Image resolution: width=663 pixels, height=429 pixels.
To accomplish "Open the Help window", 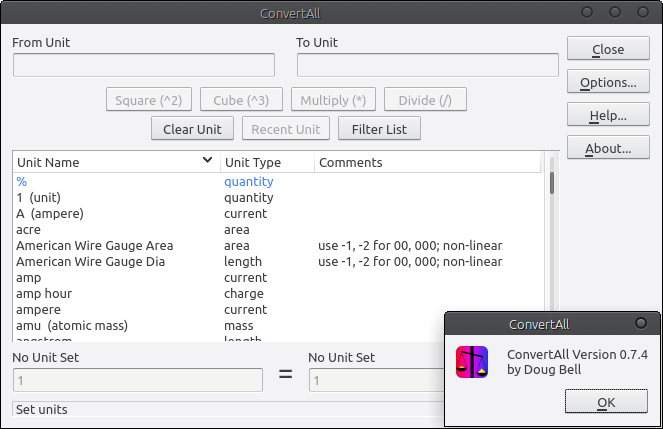I will (x=608, y=115).
